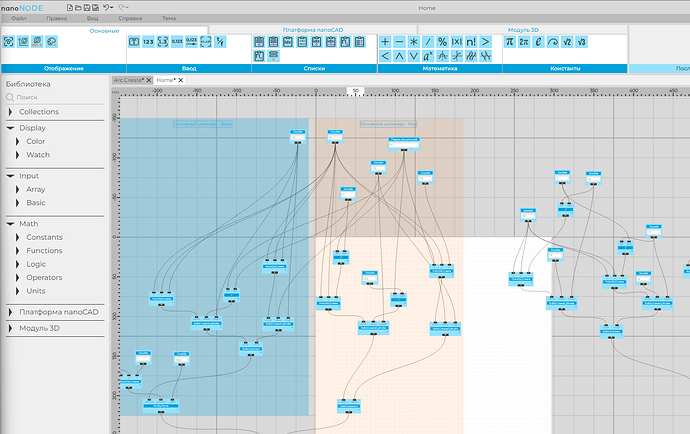Expand the Operators item under Math
This screenshot has width=690, height=434.
17,277
